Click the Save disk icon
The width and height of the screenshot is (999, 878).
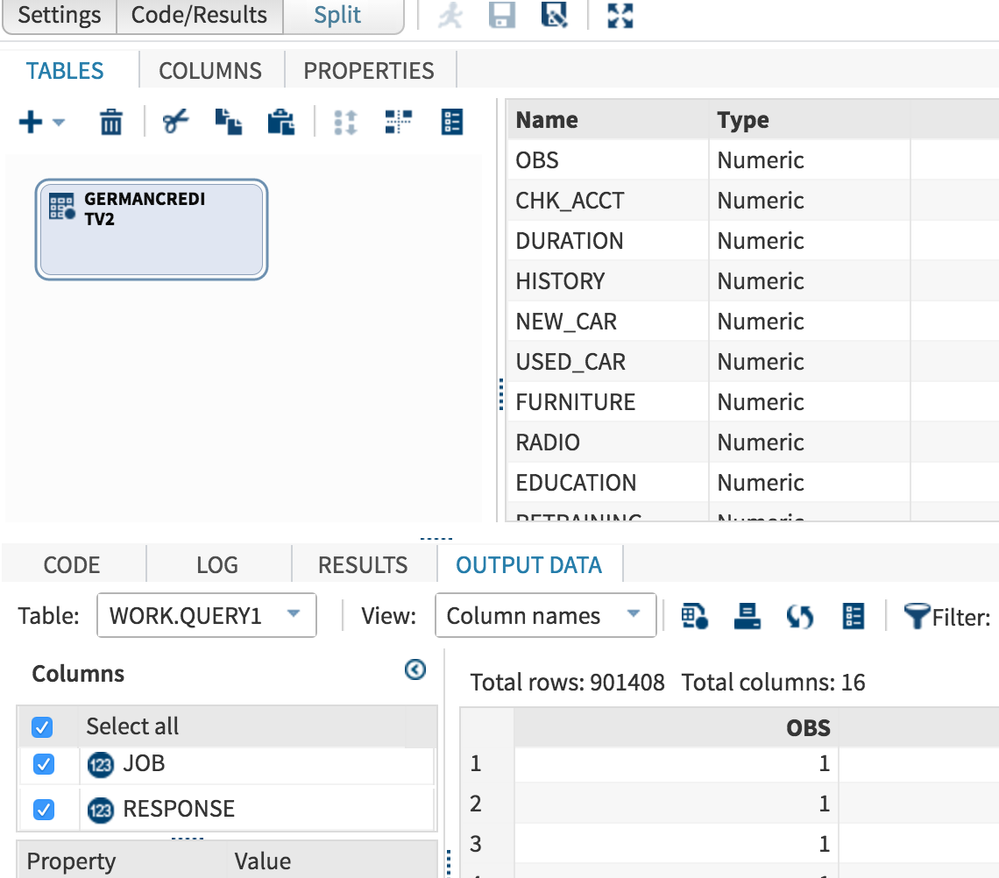(502, 16)
